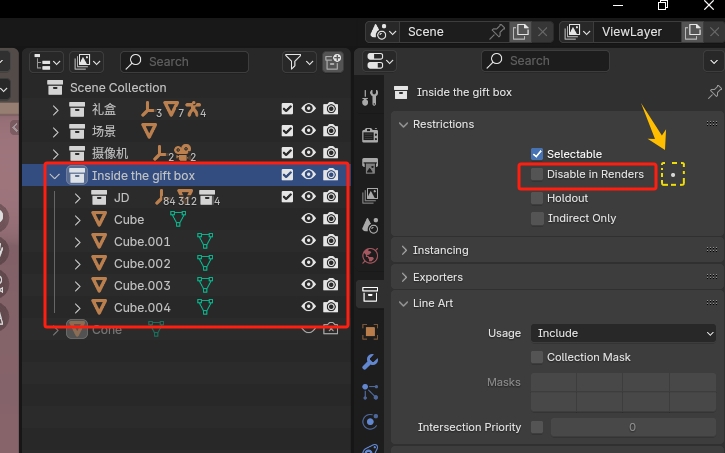The image size is (725, 453).
Task: Click the Intersection Priority value field
Action: (x=633, y=427)
